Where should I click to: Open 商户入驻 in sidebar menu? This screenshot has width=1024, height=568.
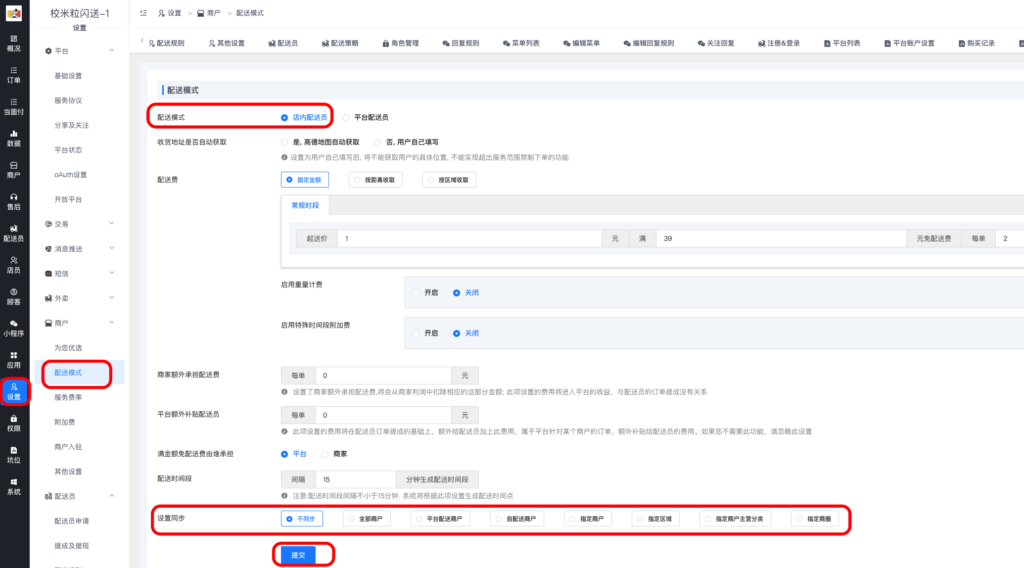(68, 447)
